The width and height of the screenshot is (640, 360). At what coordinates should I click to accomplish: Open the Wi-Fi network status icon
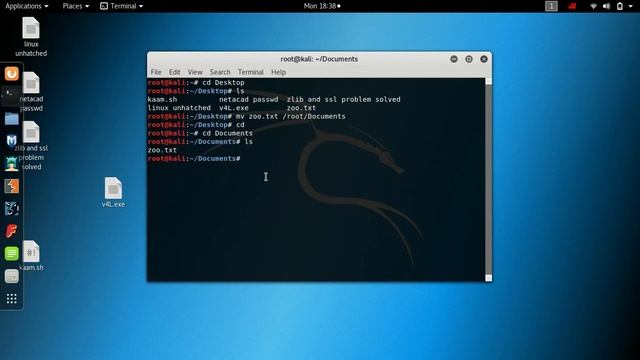click(593, 6)
